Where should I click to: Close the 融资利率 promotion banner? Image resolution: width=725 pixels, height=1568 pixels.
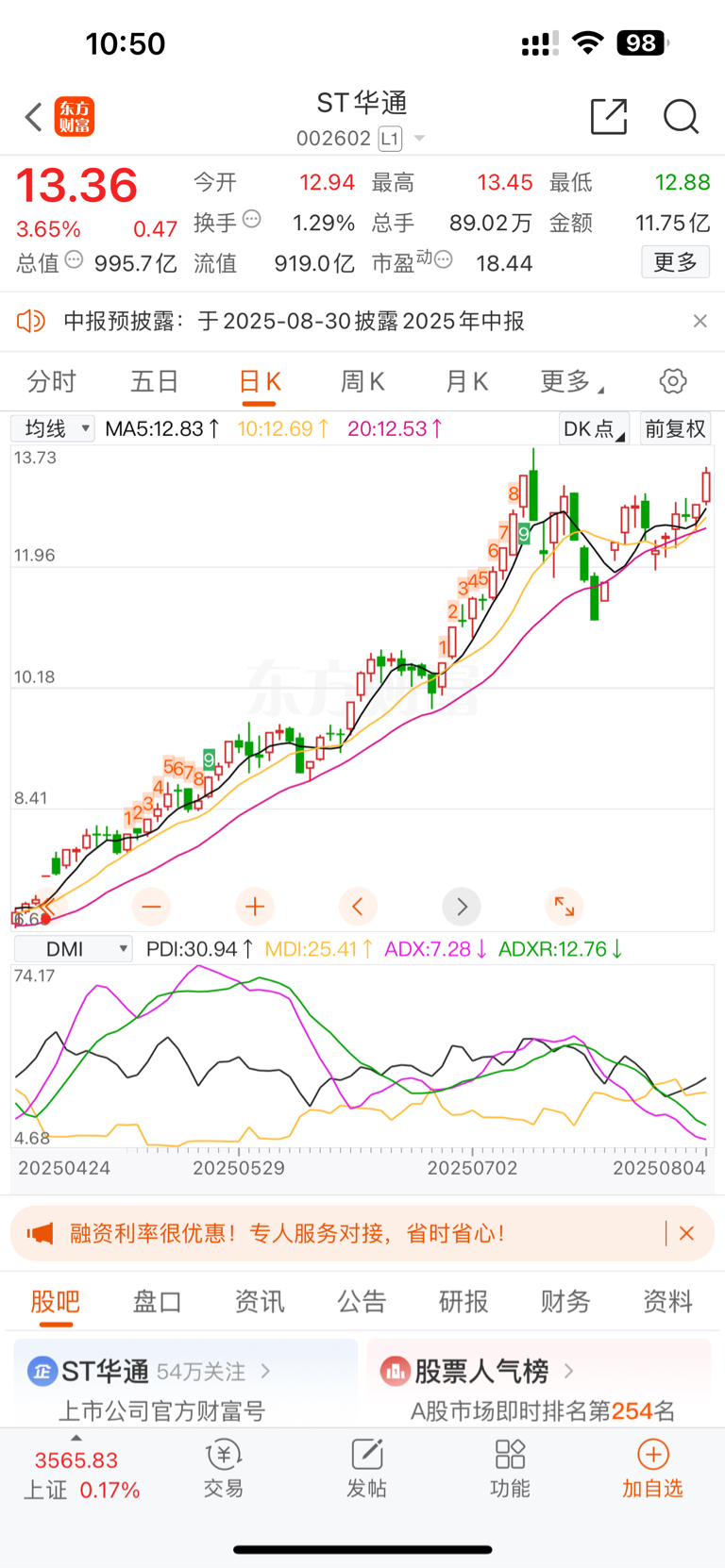686,1233
